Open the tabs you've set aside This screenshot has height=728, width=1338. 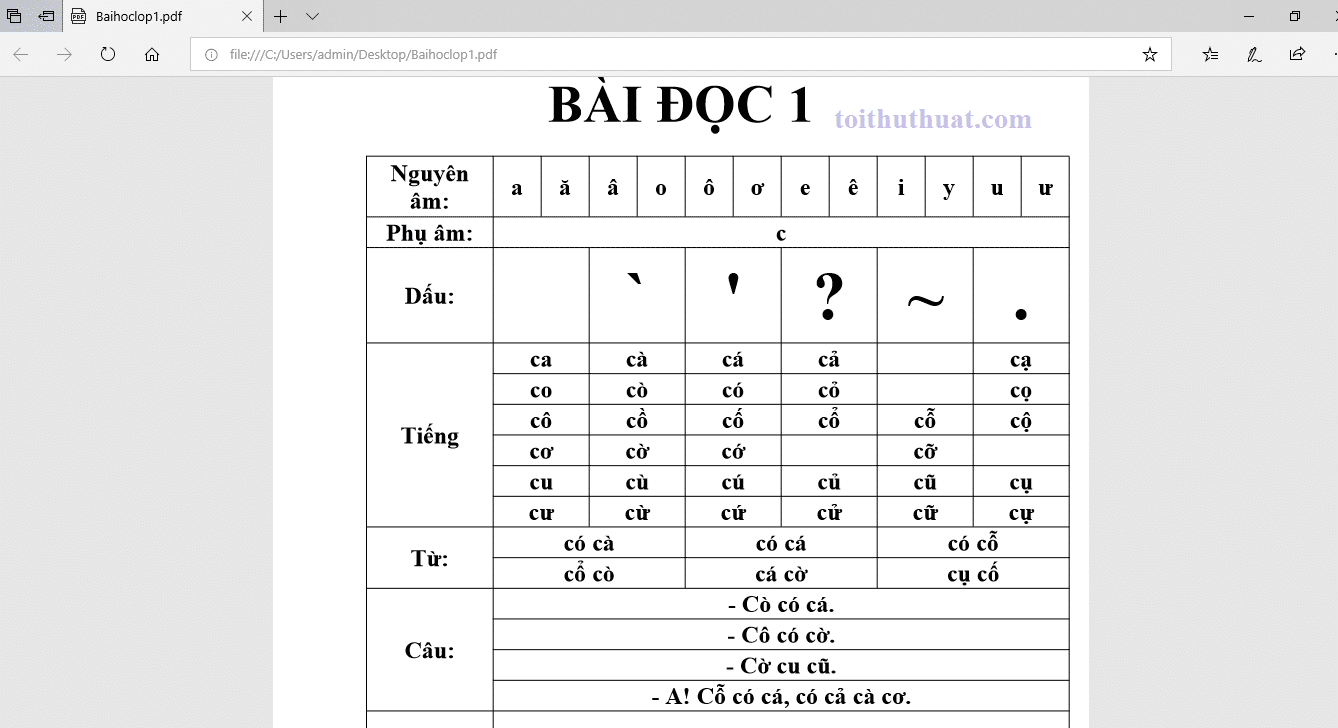[x=14, y=16]
